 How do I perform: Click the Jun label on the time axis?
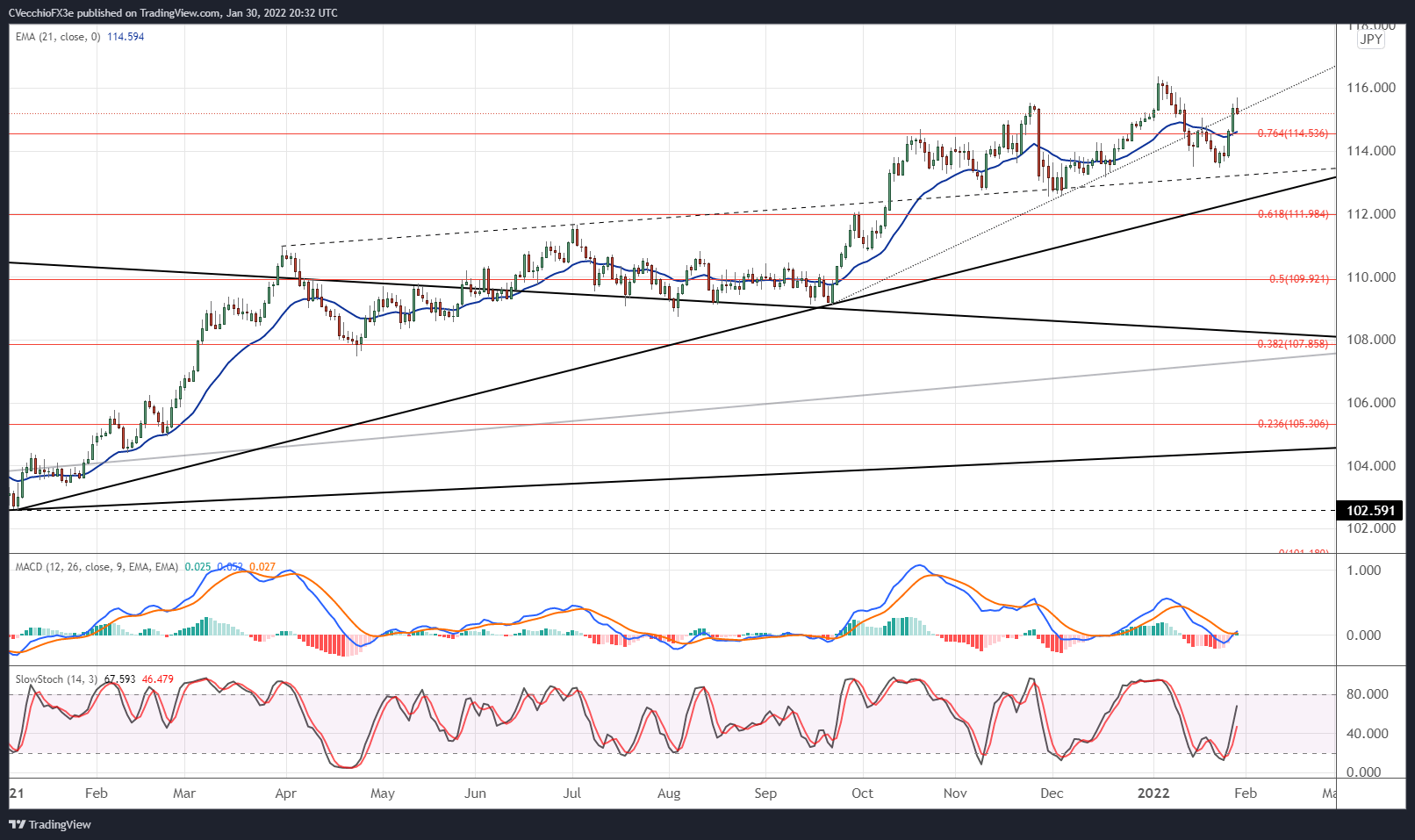(475, 793)
